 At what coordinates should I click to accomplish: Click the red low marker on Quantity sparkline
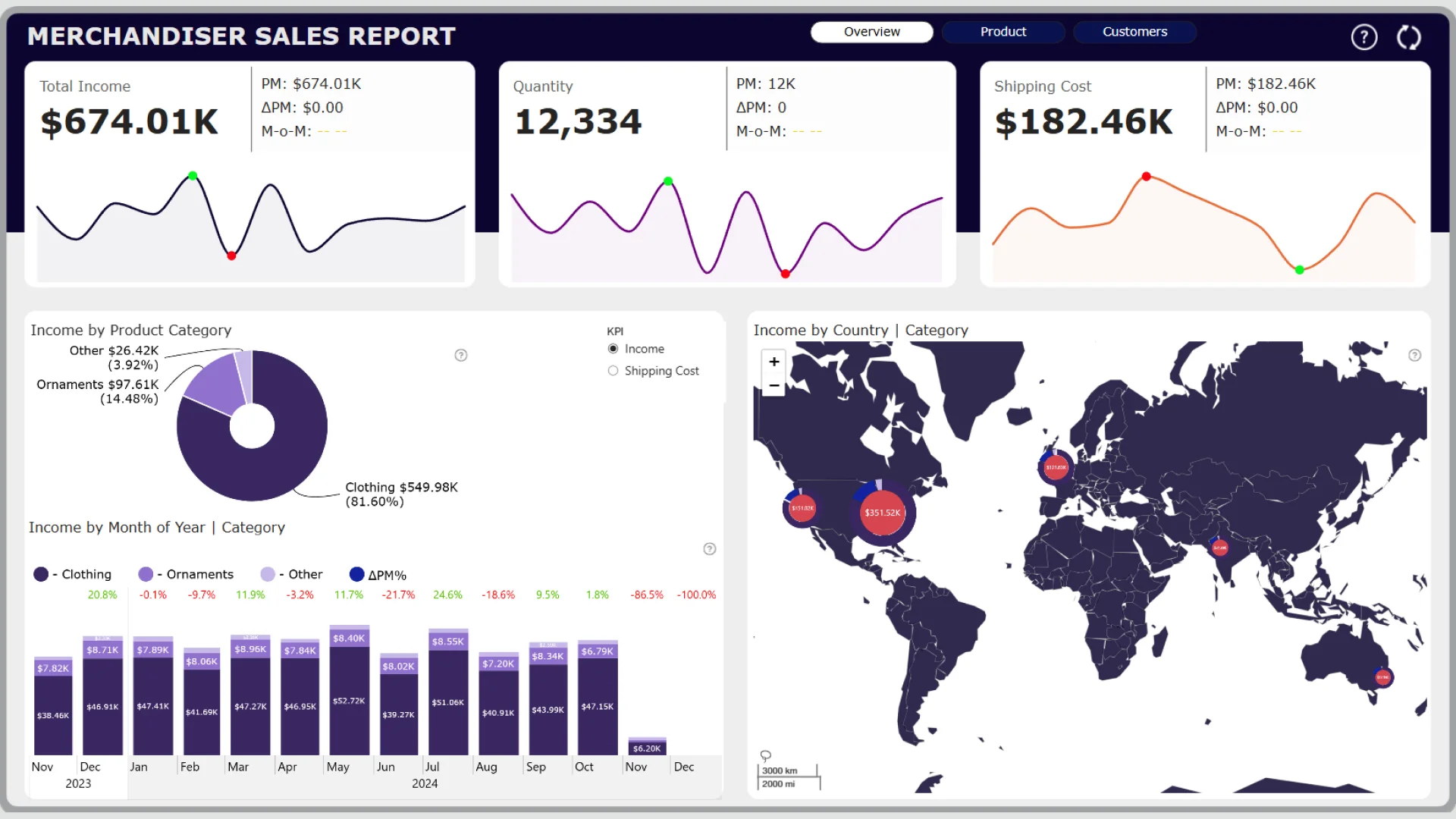(786, 274)
